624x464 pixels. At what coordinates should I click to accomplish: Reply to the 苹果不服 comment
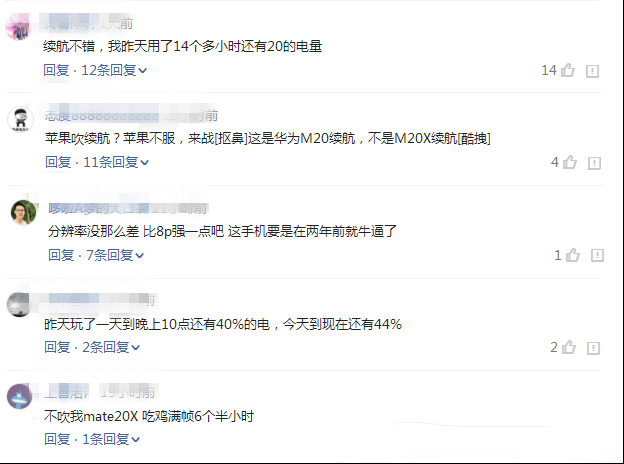(58, 162)
